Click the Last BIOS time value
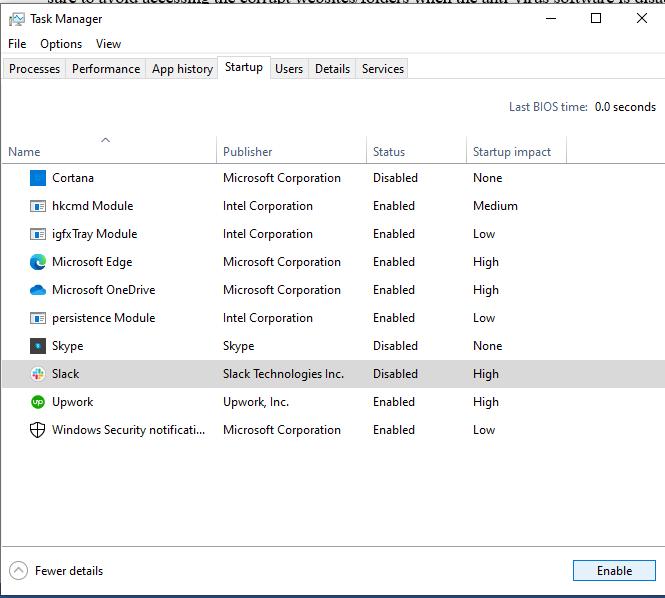This screenshot has height=598, width=665. (625, 107)
